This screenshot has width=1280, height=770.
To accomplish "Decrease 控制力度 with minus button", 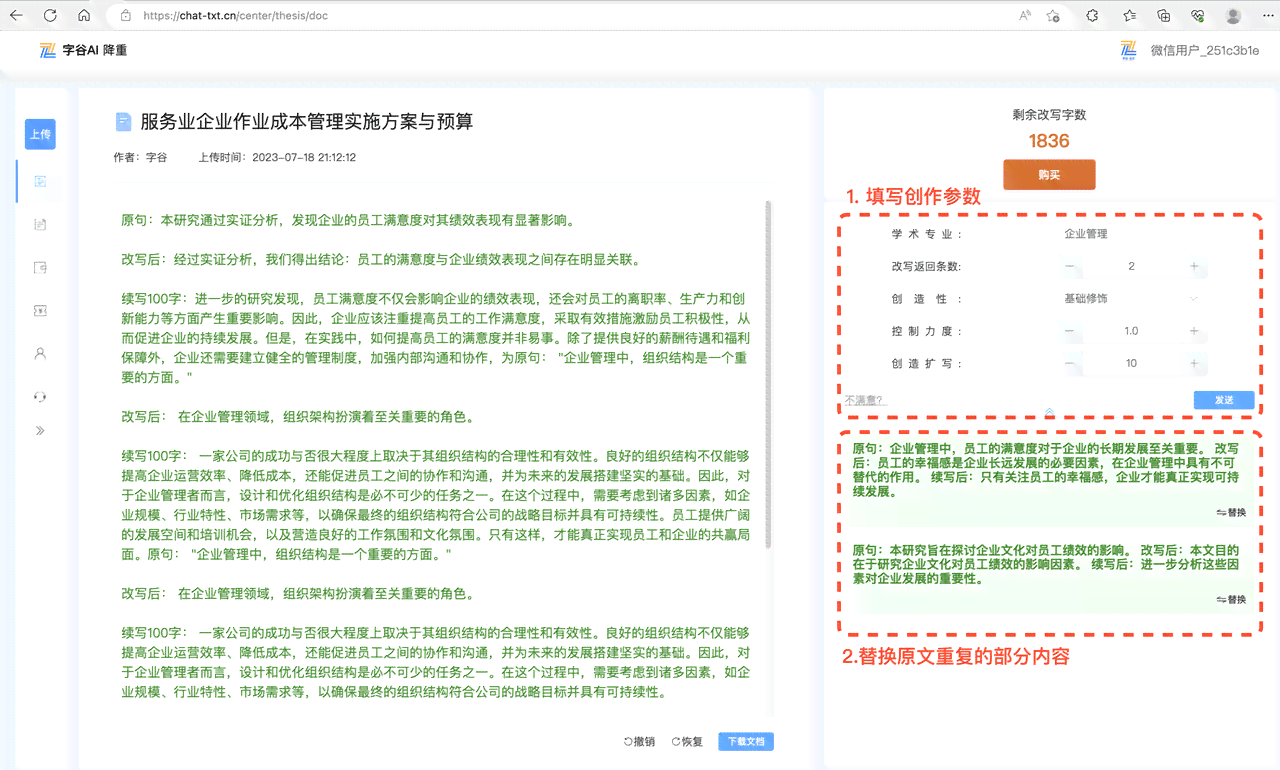I will click(x=1069, y=331).
